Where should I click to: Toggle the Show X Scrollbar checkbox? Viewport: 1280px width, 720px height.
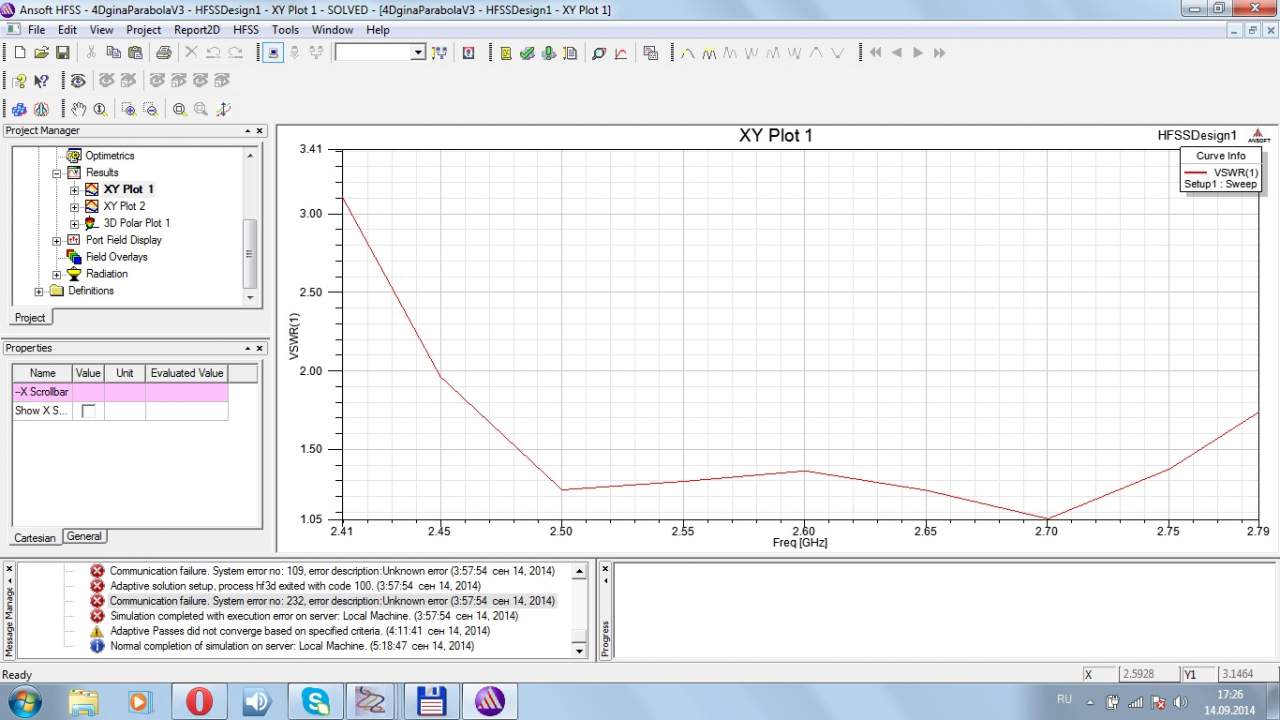pos(88,411)
